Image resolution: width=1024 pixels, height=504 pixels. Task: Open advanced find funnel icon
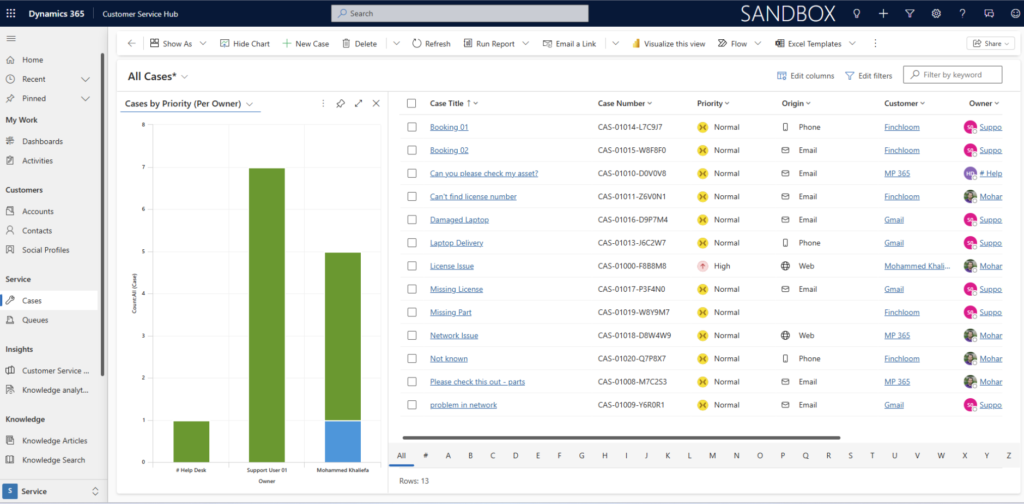(x=910, y=14)
